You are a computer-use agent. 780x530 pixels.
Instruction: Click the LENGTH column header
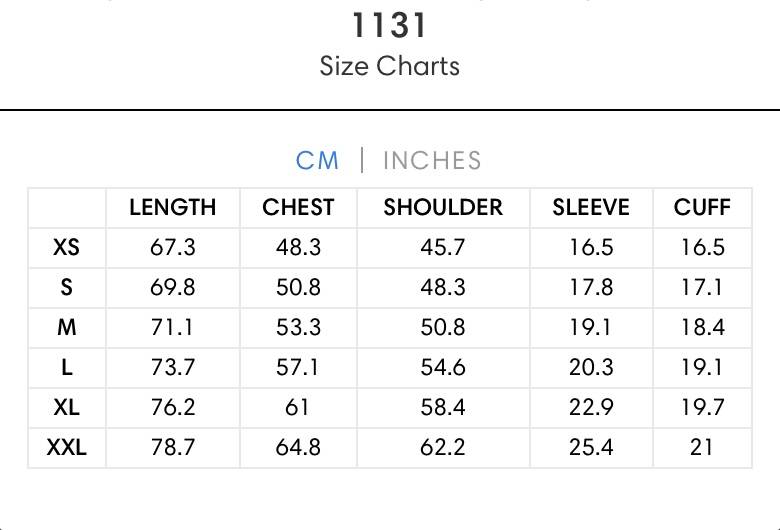(173, 207)
